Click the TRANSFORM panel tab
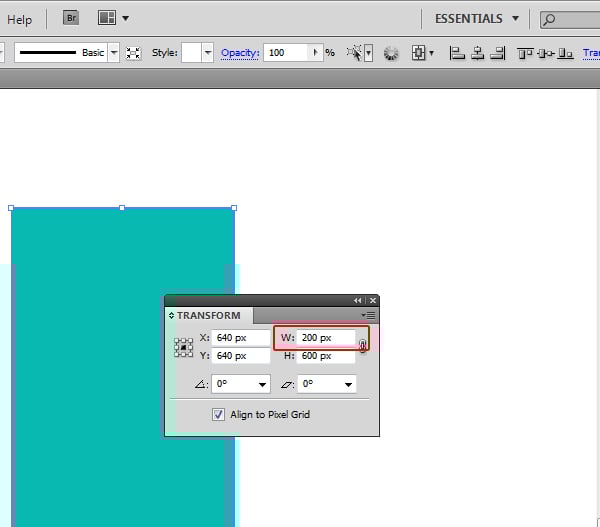Screen dimensions: 600x527 point(208,315)
